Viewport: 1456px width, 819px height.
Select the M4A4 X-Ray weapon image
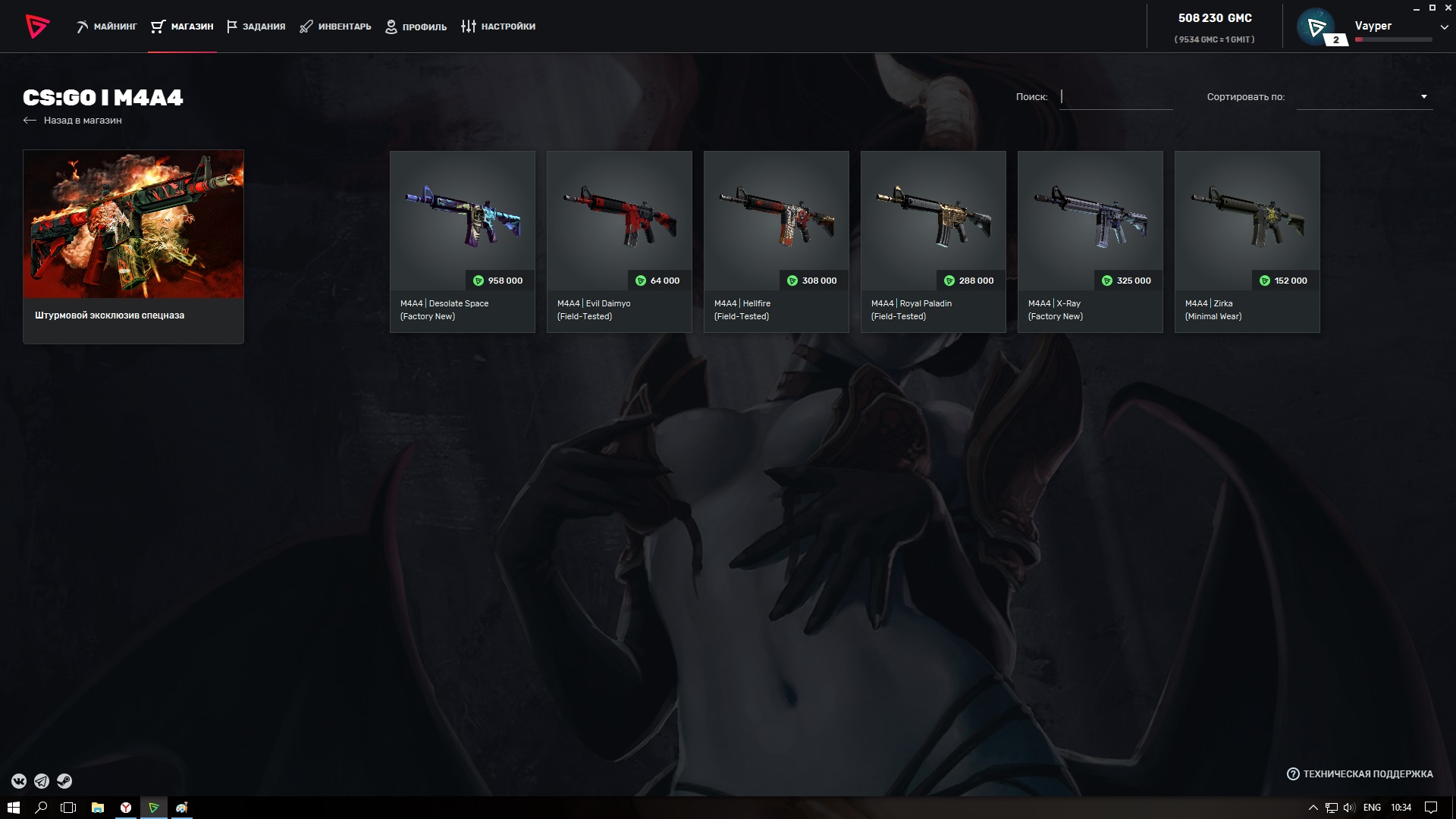click(1090, 215)
